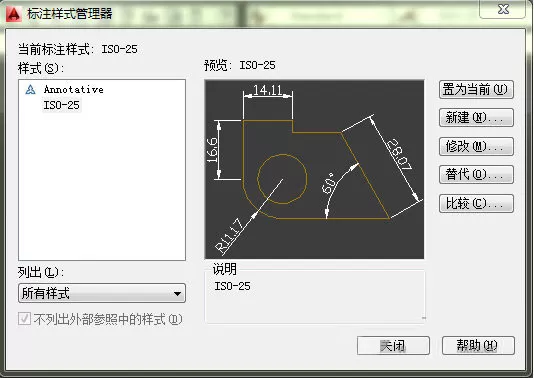Viewport: 534px width, 378px height.
Task: Open the 所有样式 list filter dropdown
Action: pos(102,293)
